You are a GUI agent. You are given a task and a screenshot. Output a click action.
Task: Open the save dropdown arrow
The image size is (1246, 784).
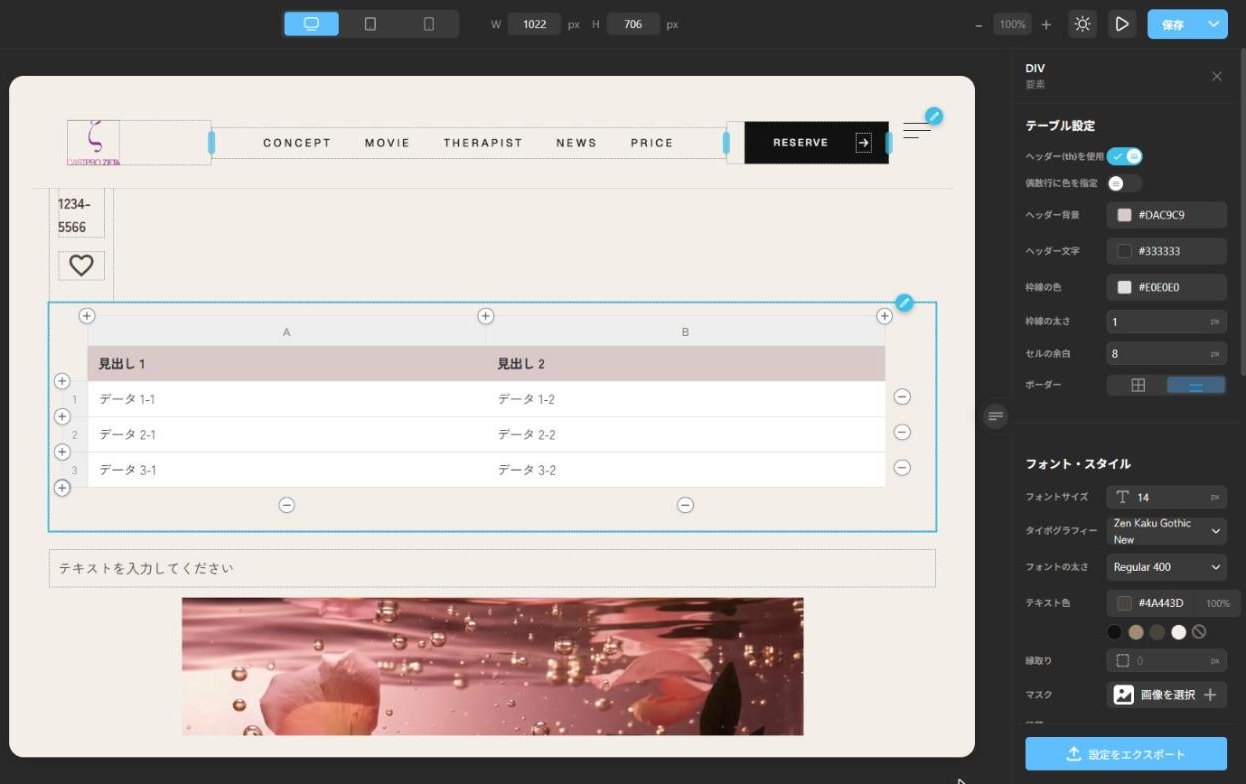tap(1214, 24)
